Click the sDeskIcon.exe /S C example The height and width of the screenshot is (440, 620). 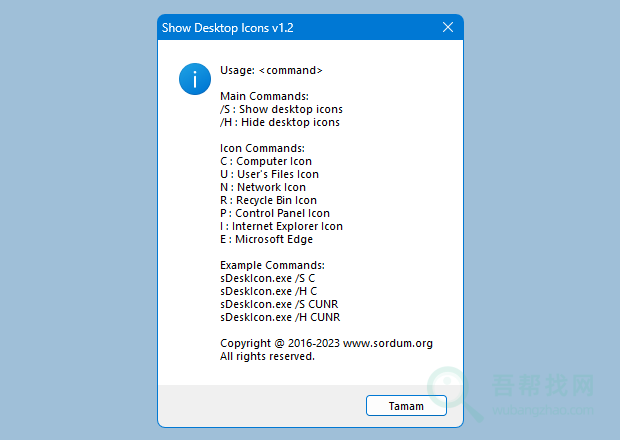pyautogui.click(x=268, y=278)
